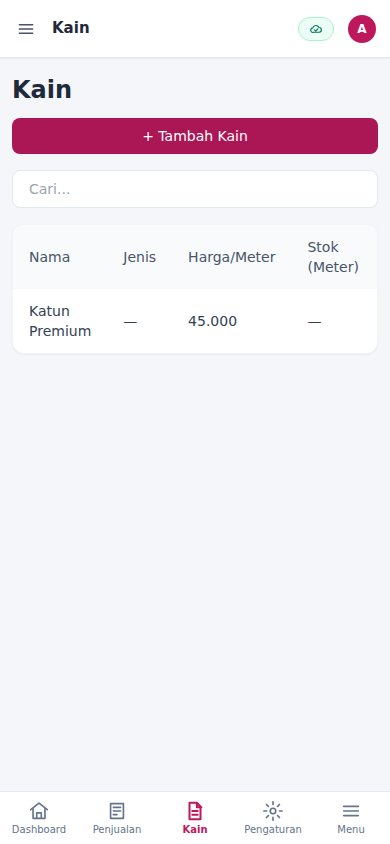Open the user avatar labeled A
This screenshot has height=844, width=390.
click(362, 29)
